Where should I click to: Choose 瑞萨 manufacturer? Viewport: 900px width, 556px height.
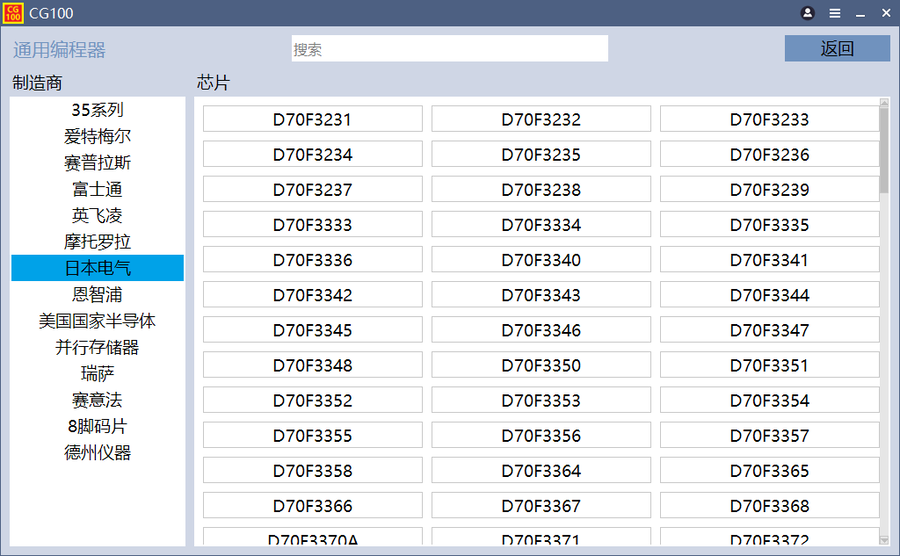pyautogui.click(x=98, y=373)
